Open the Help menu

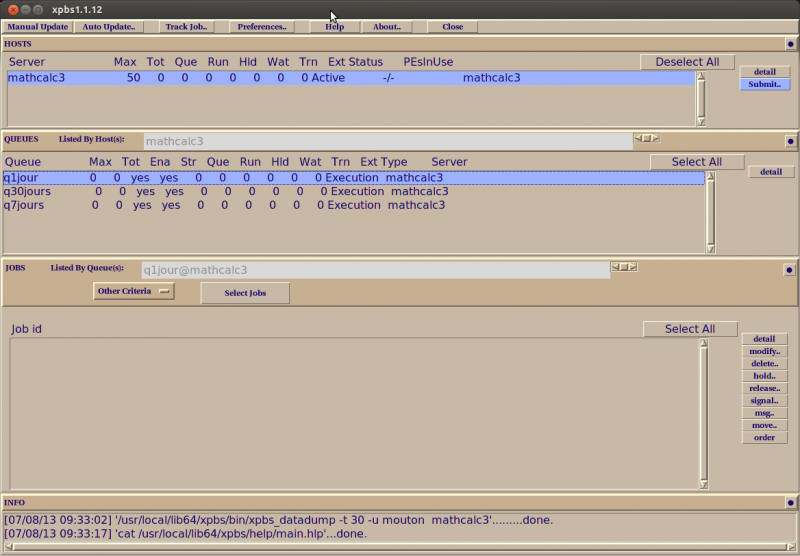[x=335, y=27]
